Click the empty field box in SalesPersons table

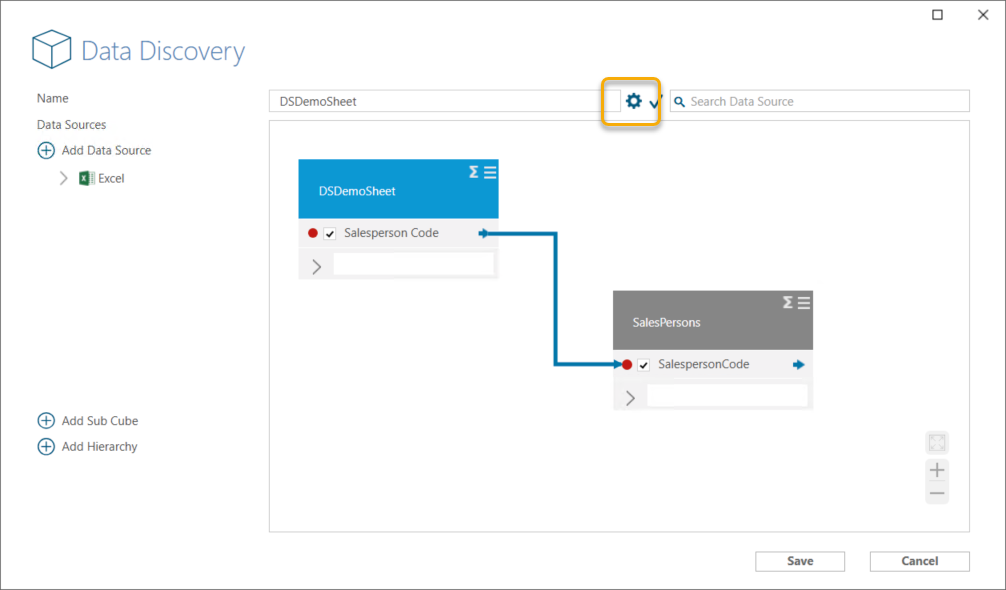[728, 395]
